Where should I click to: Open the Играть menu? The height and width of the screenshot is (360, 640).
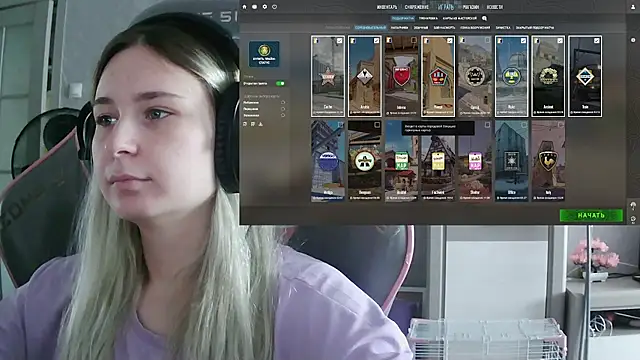tap(446, 7)
